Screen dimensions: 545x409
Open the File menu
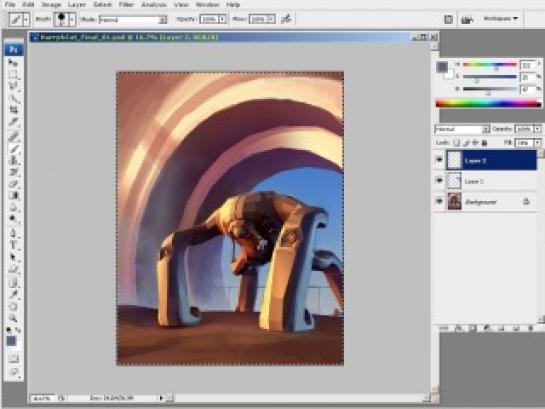pos(10,5)
